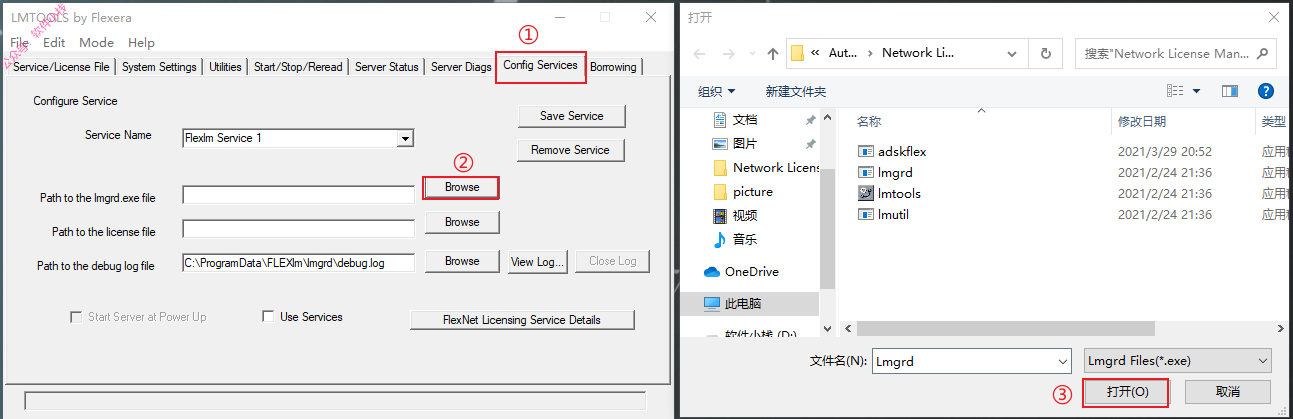
Task: Click the Save Service button
Action: coord(572,116)
